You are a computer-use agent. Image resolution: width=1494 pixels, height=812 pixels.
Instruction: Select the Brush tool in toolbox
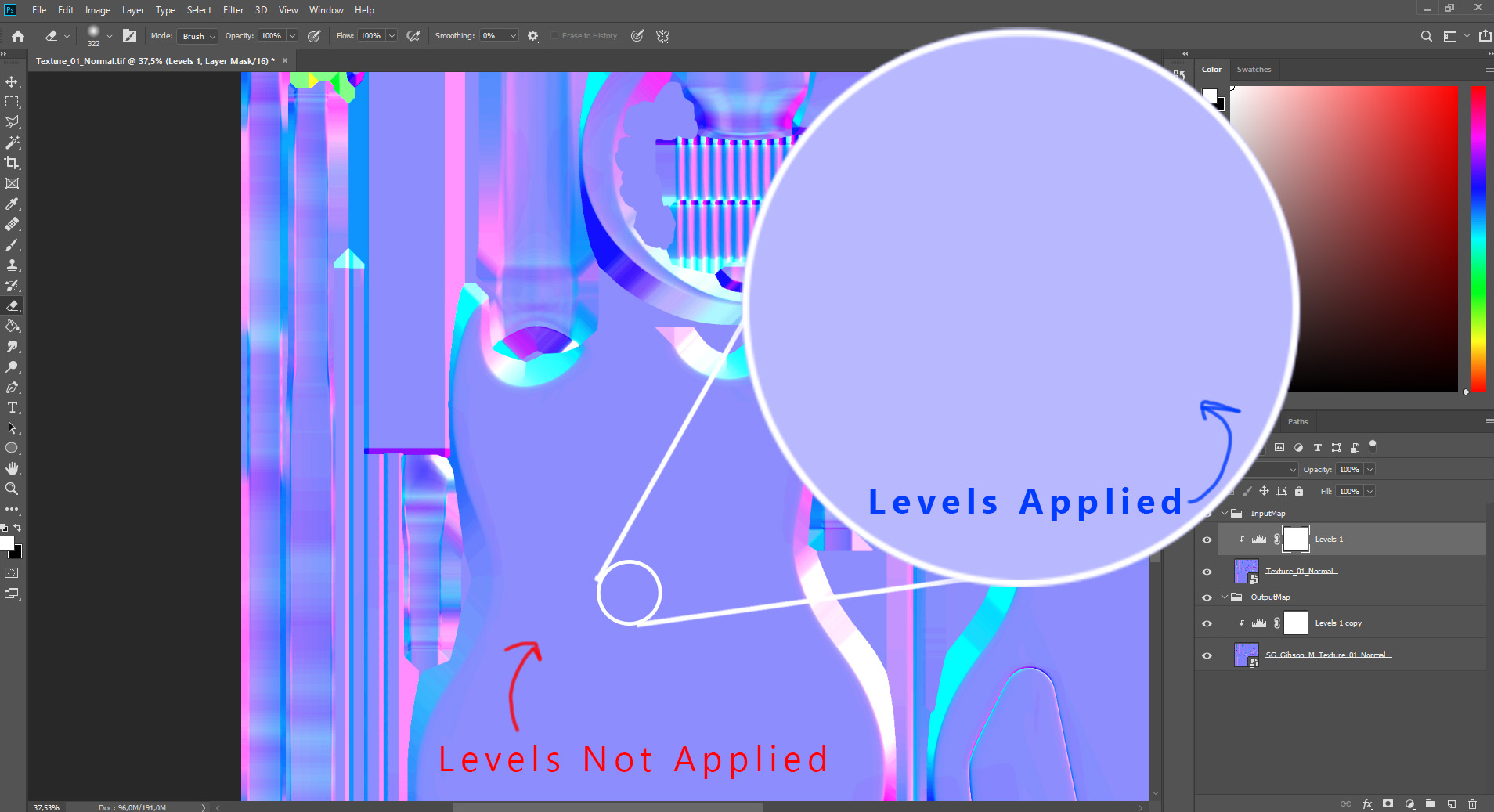click(x=12, y=244)
